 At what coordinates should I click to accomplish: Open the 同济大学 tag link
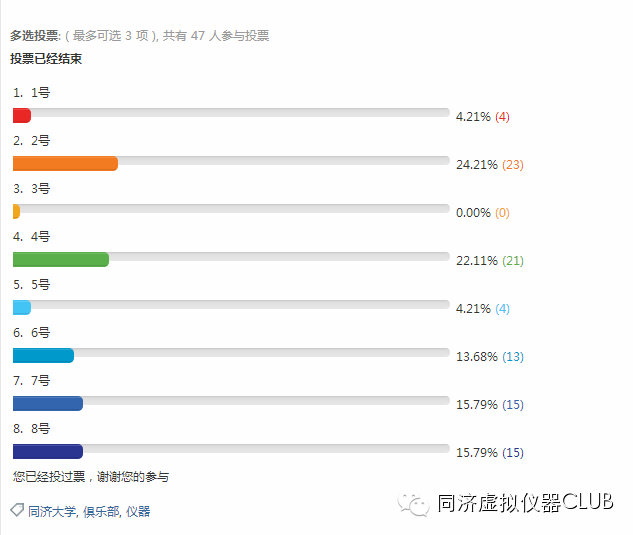tap(52, 512)
